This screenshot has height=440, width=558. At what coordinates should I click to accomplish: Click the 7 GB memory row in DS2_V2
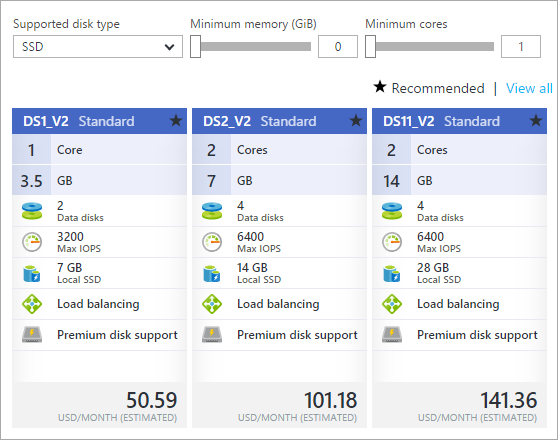[x=279, y=180]
